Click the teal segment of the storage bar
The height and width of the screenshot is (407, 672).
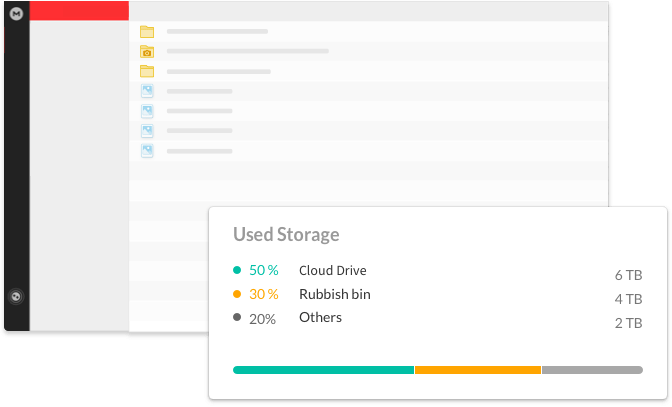pyautogui.click(x=323, y=370)
